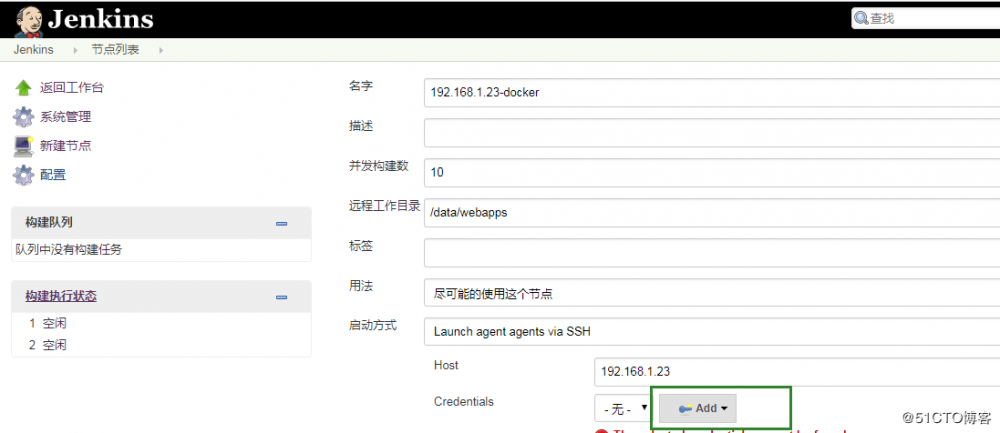The height and width of the screenshot is (433, 1000).
Task: Click the green up-arrow 返回工作台 icon
Action: click(23, 88)
